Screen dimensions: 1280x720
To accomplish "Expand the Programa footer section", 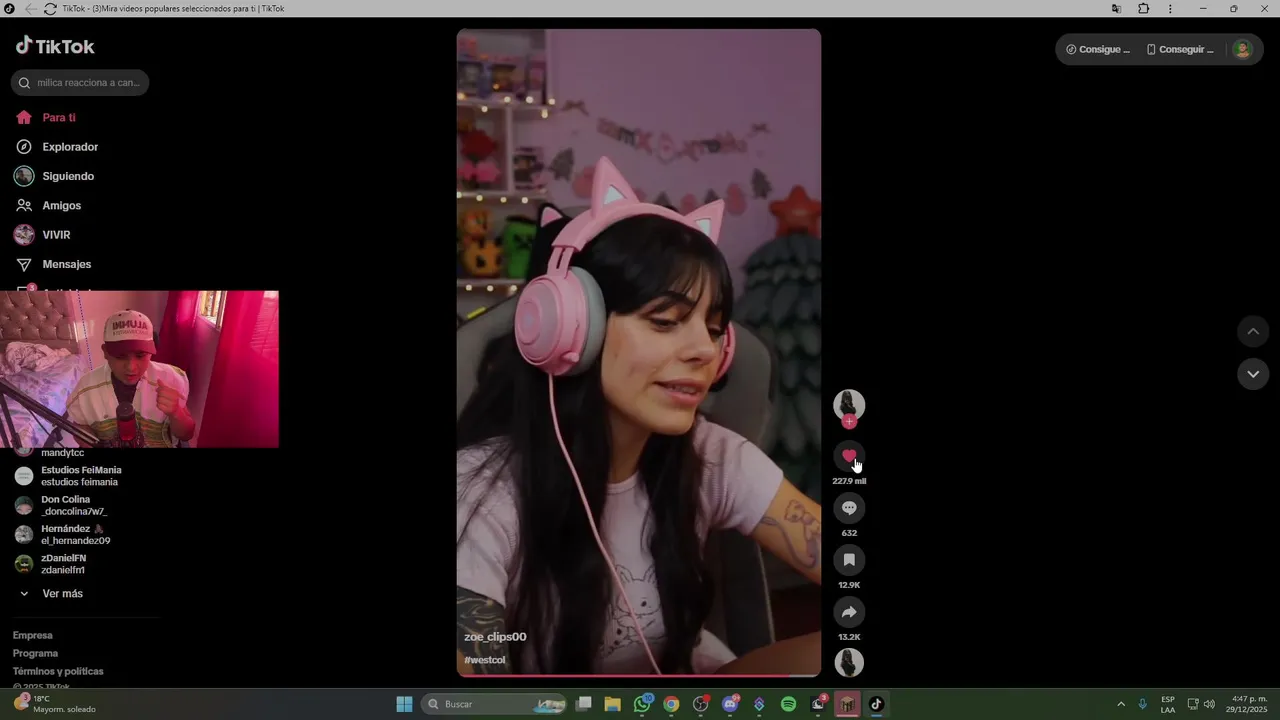I will pos(35,653).
